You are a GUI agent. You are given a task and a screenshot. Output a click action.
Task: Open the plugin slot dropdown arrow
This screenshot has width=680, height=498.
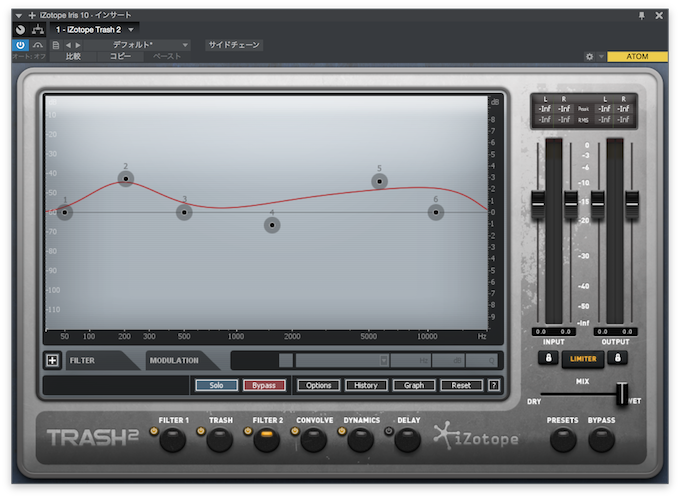pyautogui.click(x=131, y=29)
